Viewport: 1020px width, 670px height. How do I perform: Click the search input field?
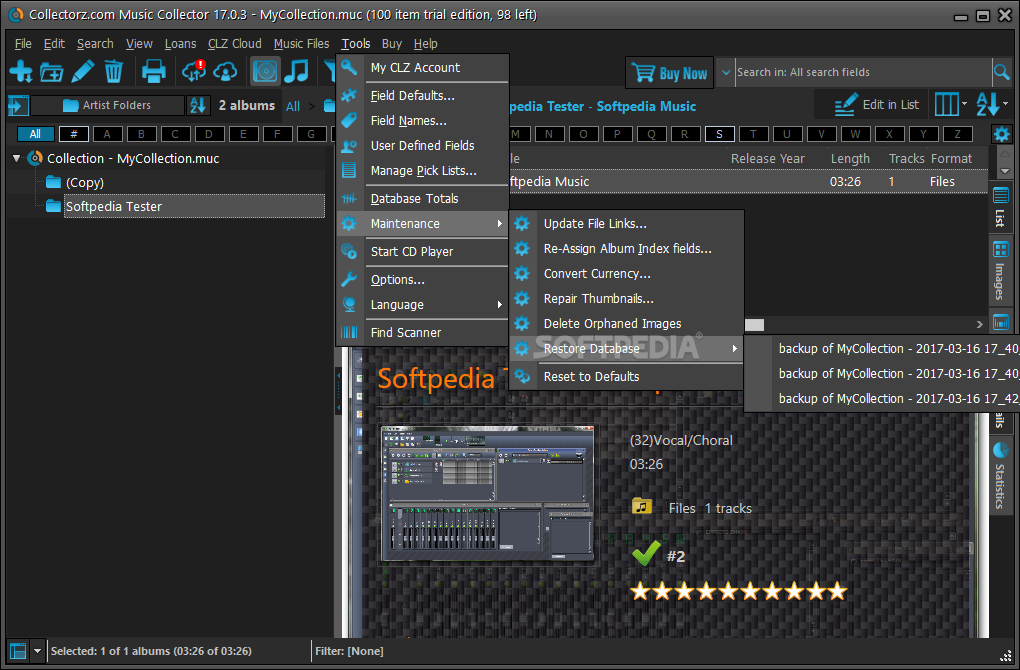point(863,72)
